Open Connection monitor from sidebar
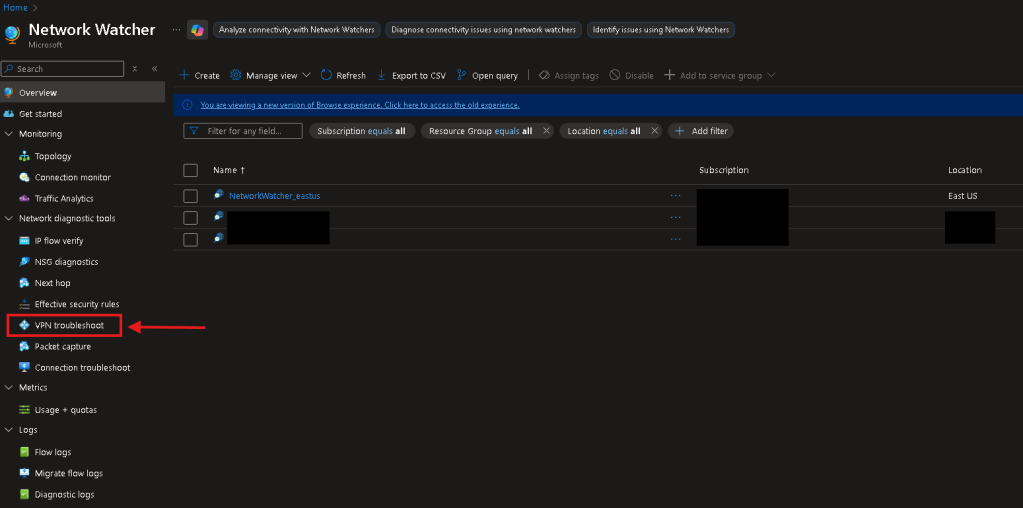 click(x=72, y=177)
